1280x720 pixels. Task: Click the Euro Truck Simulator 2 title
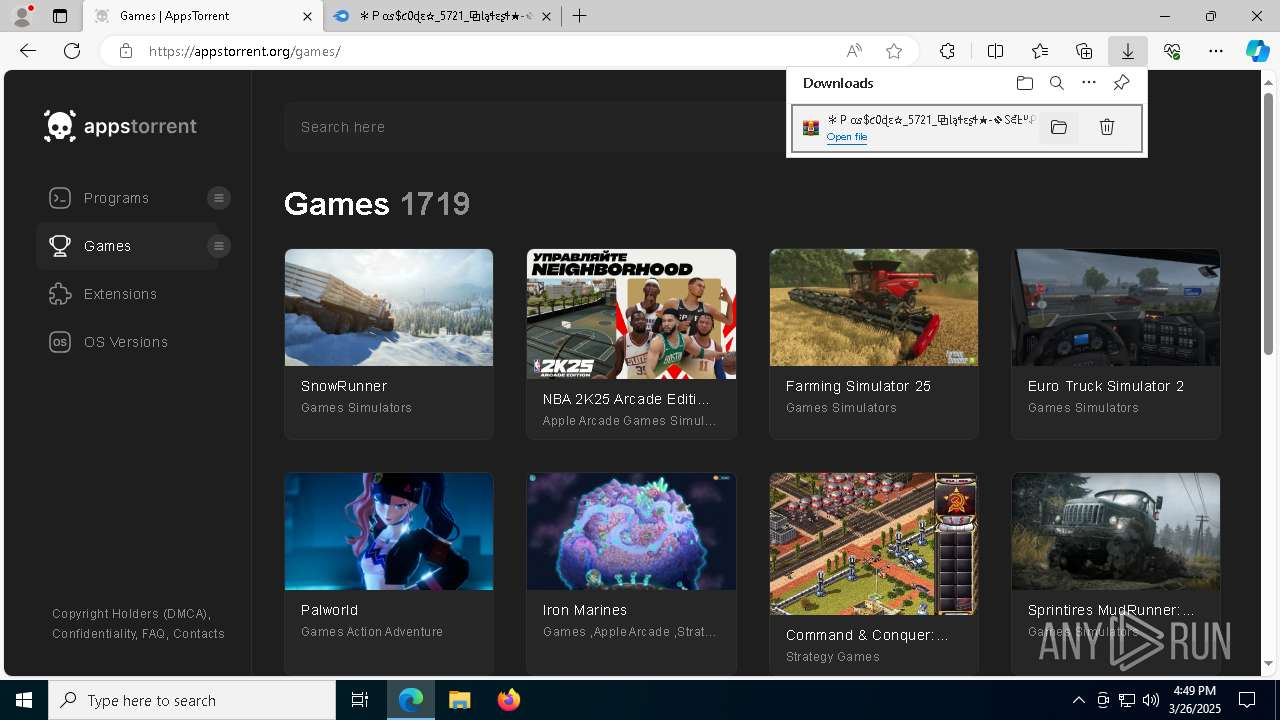[1106, 386]
